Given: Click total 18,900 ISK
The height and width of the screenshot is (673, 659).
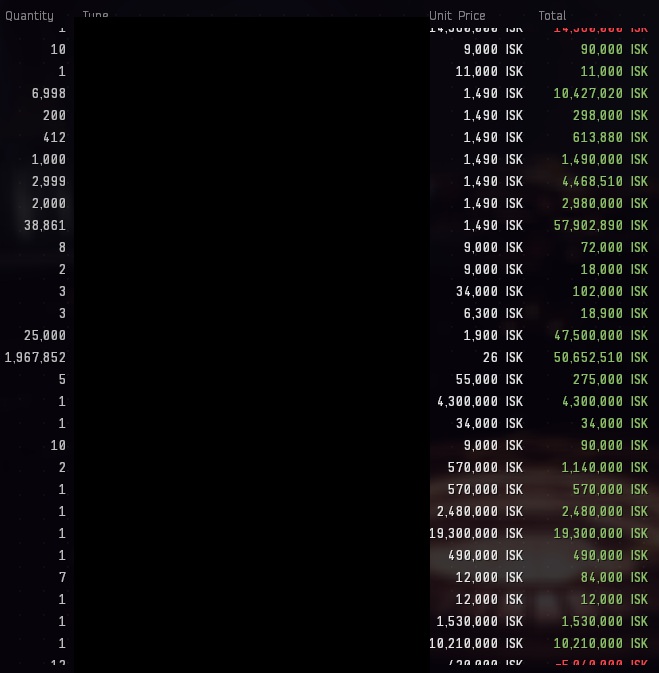Looking at the screenshot, I should [x=614, y=313].
